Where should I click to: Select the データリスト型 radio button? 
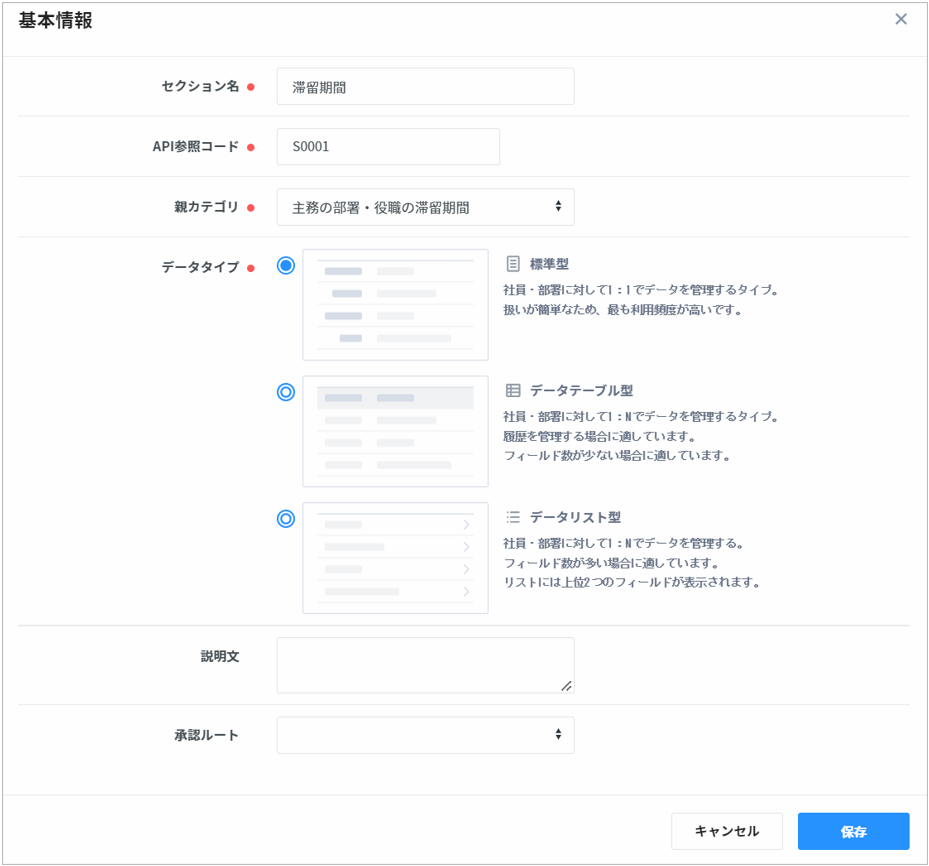[286, 518]
